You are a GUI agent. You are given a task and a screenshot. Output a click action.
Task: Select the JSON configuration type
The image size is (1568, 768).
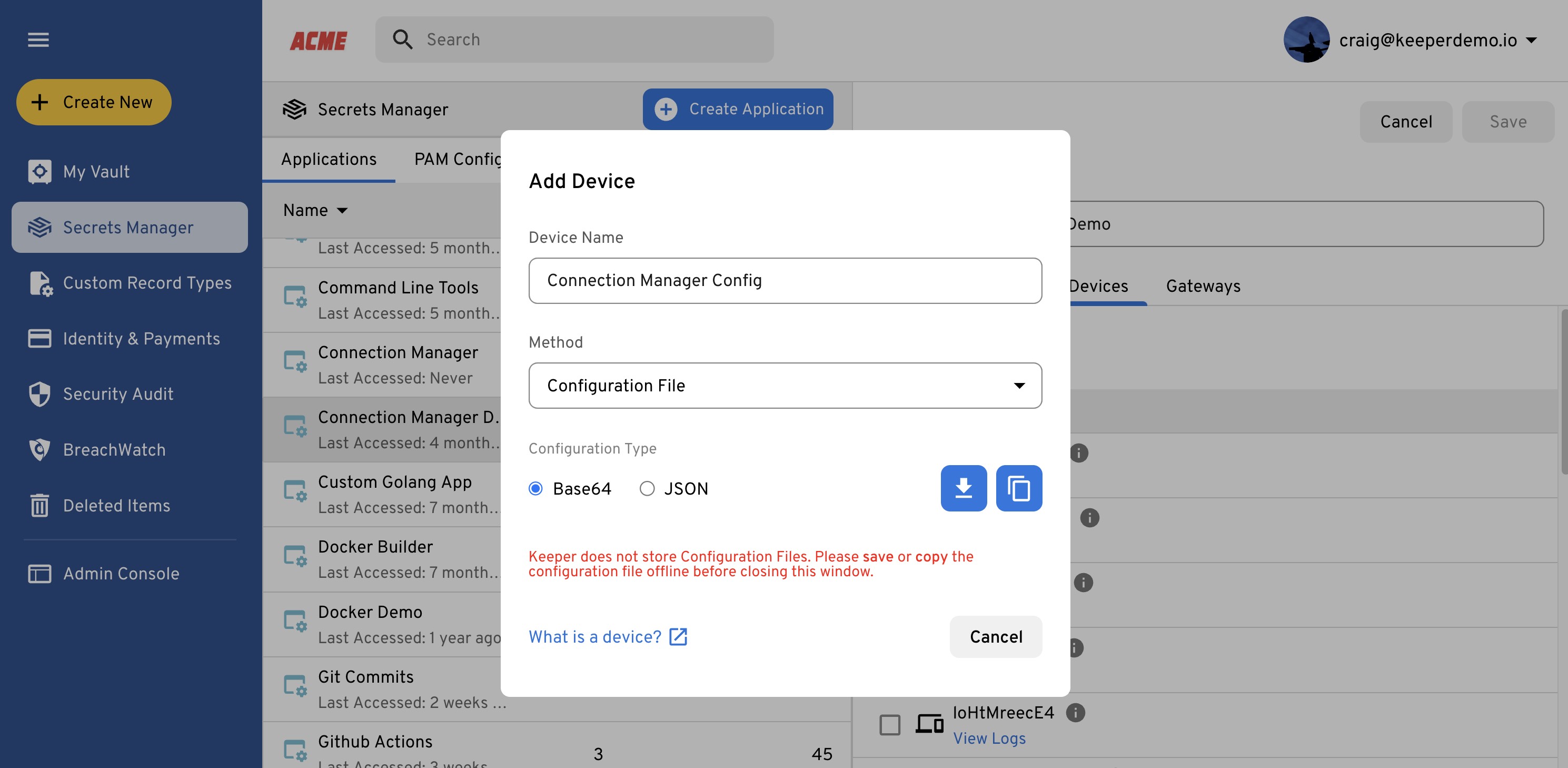click(647, 488)
